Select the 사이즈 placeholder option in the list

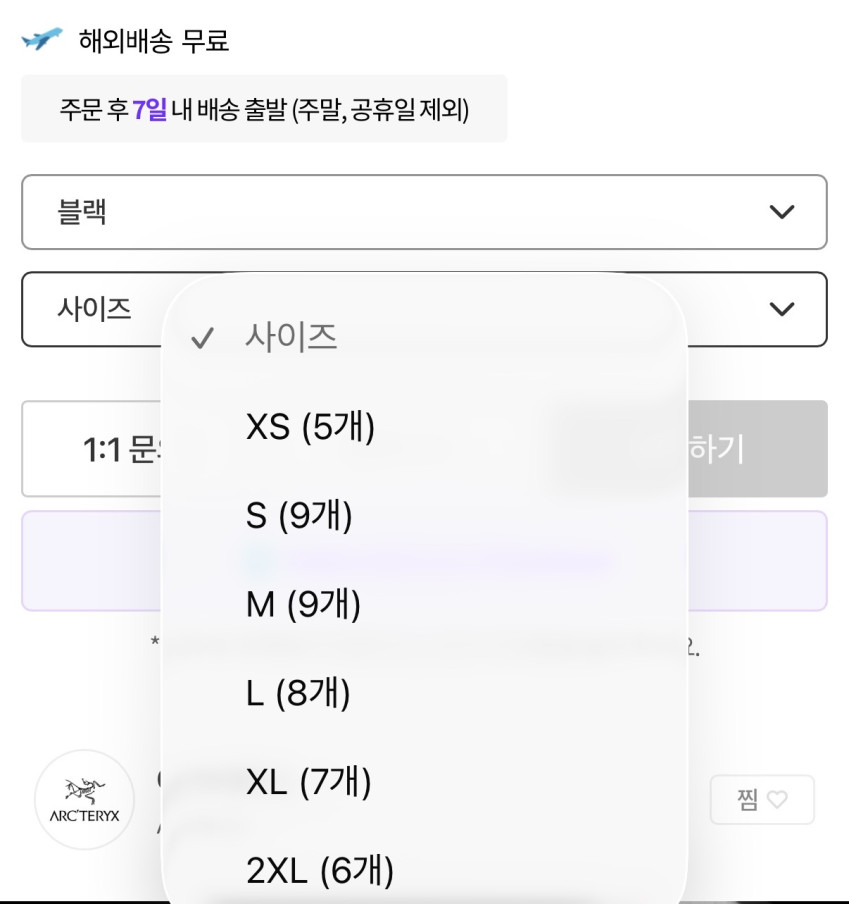pyautogui.click(x=291, y=337)
